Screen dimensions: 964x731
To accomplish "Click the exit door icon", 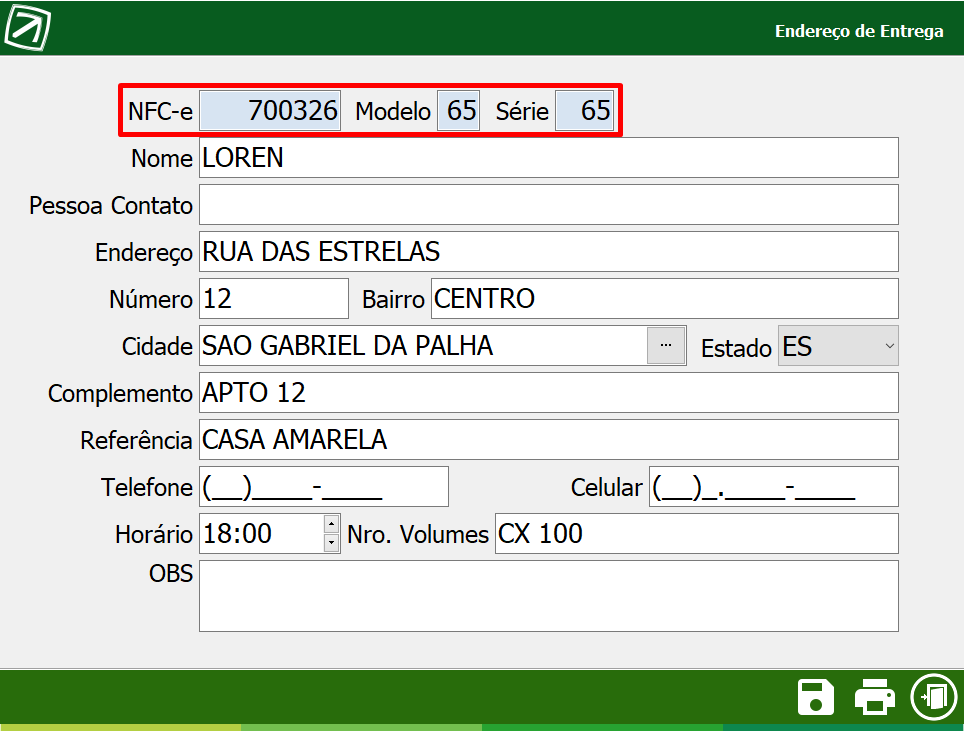I will click(x=934, y=697).
